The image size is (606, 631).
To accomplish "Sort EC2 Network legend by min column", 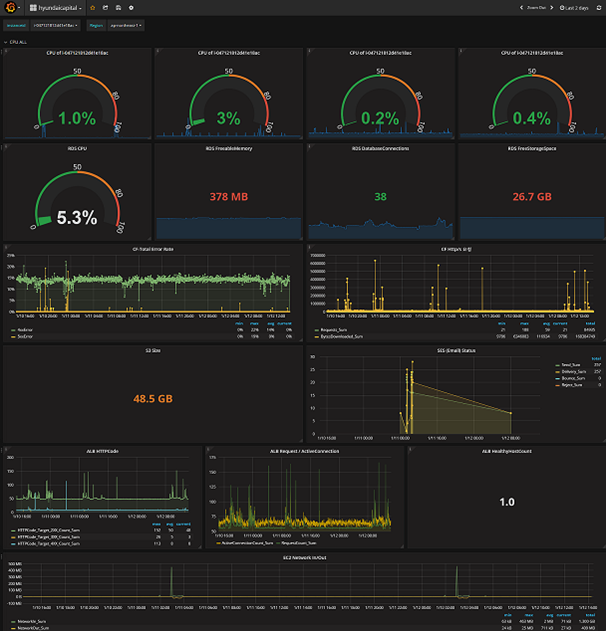I will pos(507,615).
